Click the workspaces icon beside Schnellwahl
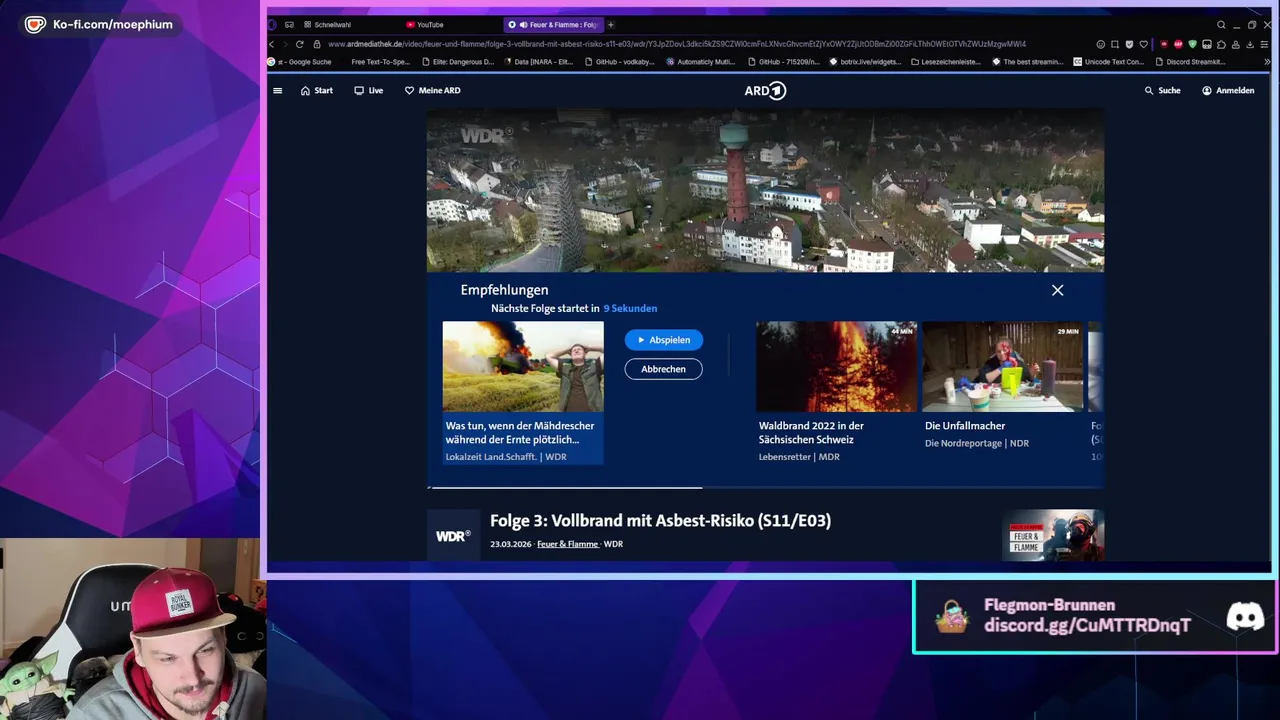 pyautogui.click(x=289, y=25)
